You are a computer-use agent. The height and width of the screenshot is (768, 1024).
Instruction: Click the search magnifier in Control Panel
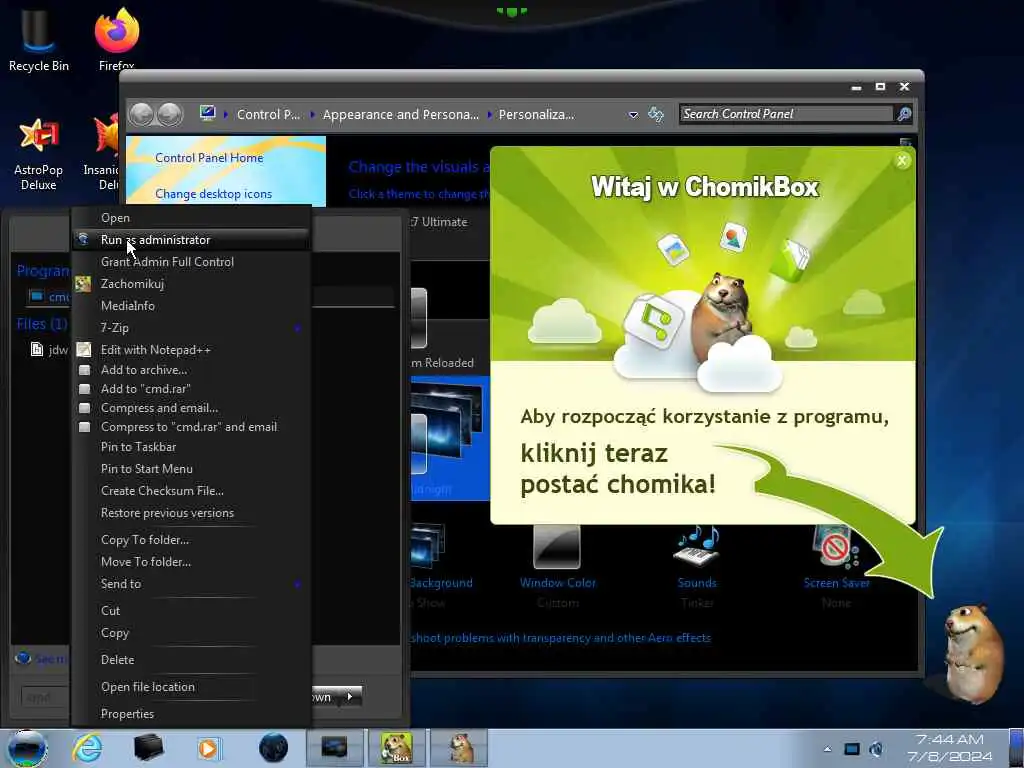pyautogui.click(x=904, y=114)
